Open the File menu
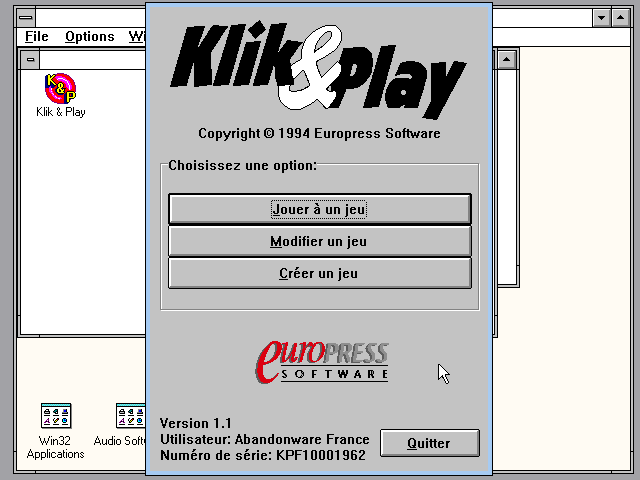 point(36,37)
